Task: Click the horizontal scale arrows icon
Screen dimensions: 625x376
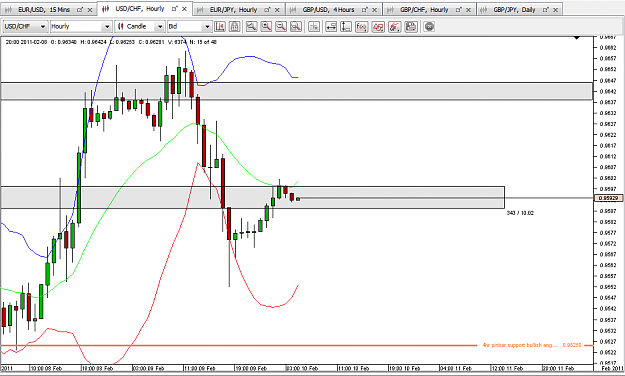Action: [x=331, y=27]
